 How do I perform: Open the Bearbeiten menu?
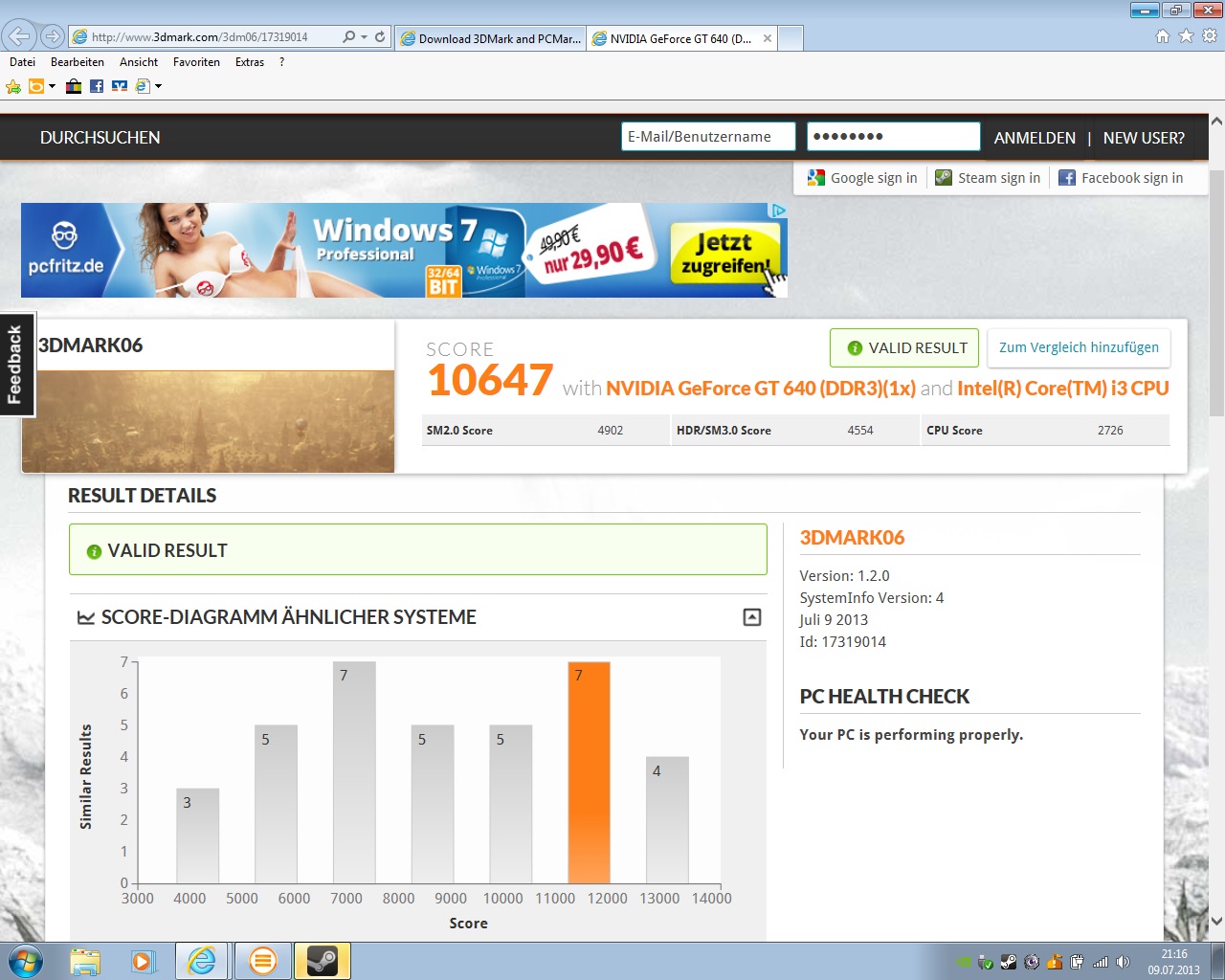tap(78, 62)
